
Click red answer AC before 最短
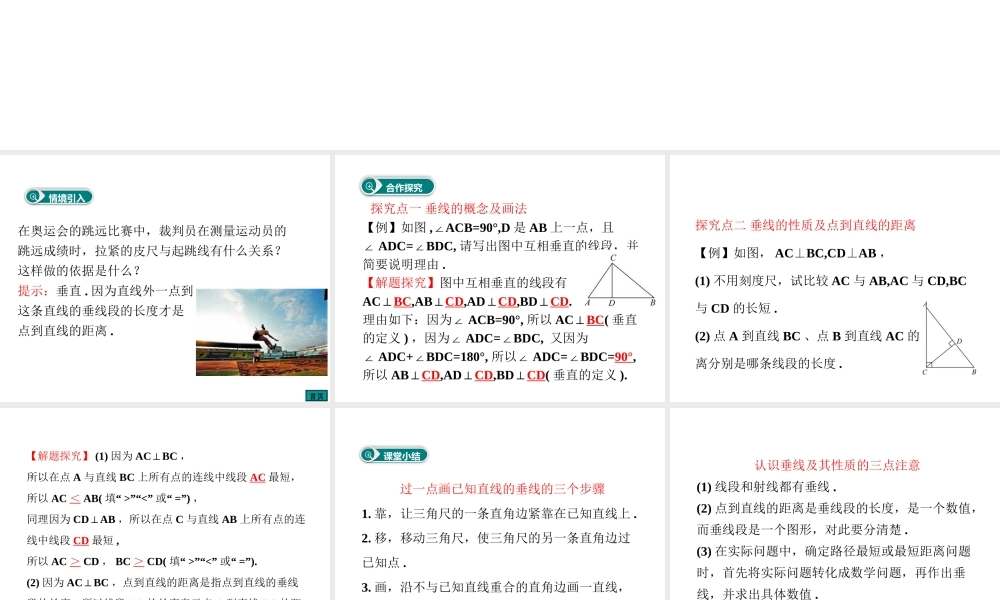click(257, 478)
